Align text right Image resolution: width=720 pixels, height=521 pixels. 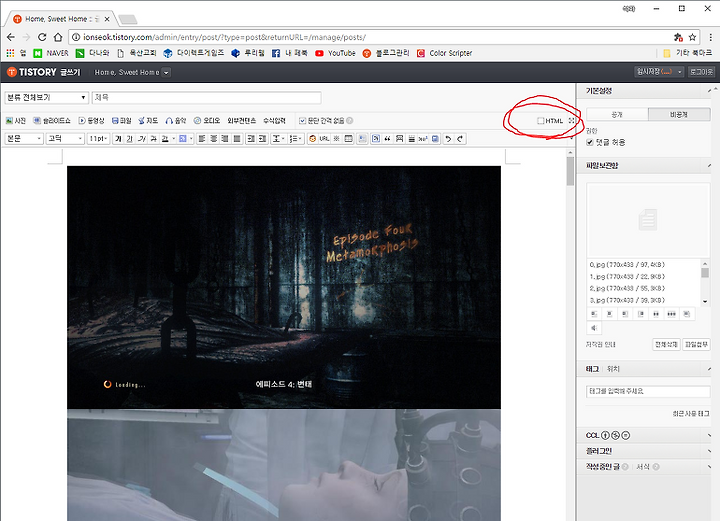pos(225,139)
